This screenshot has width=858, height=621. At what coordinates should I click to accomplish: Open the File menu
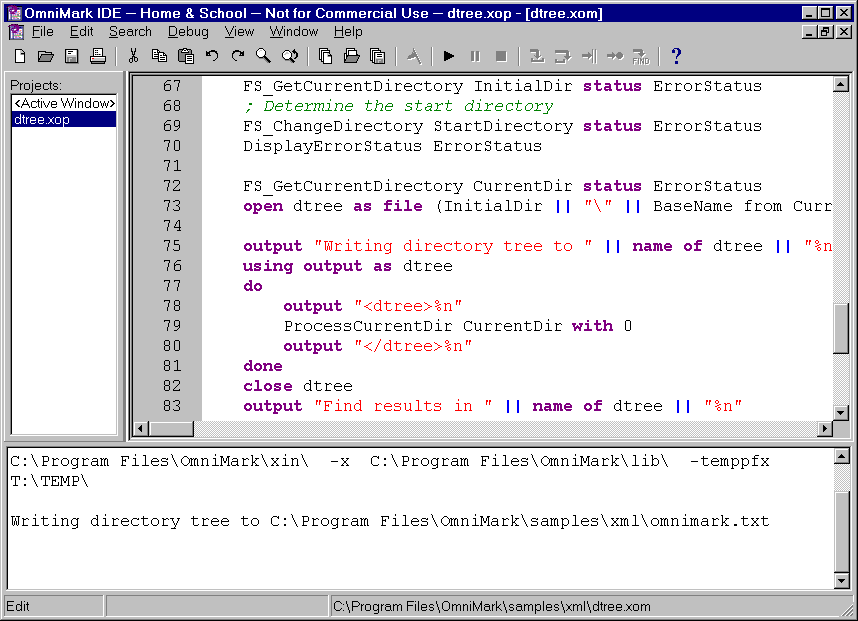pos(43,32)
